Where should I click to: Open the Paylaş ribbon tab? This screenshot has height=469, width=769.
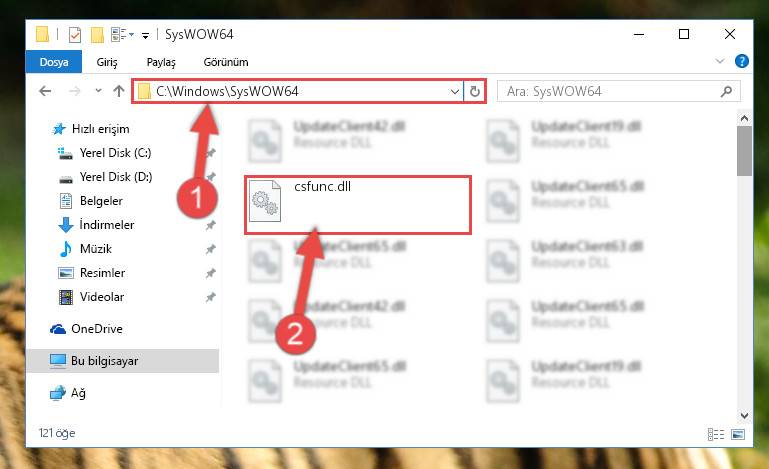pyautogui.click(x=161, y=62)
